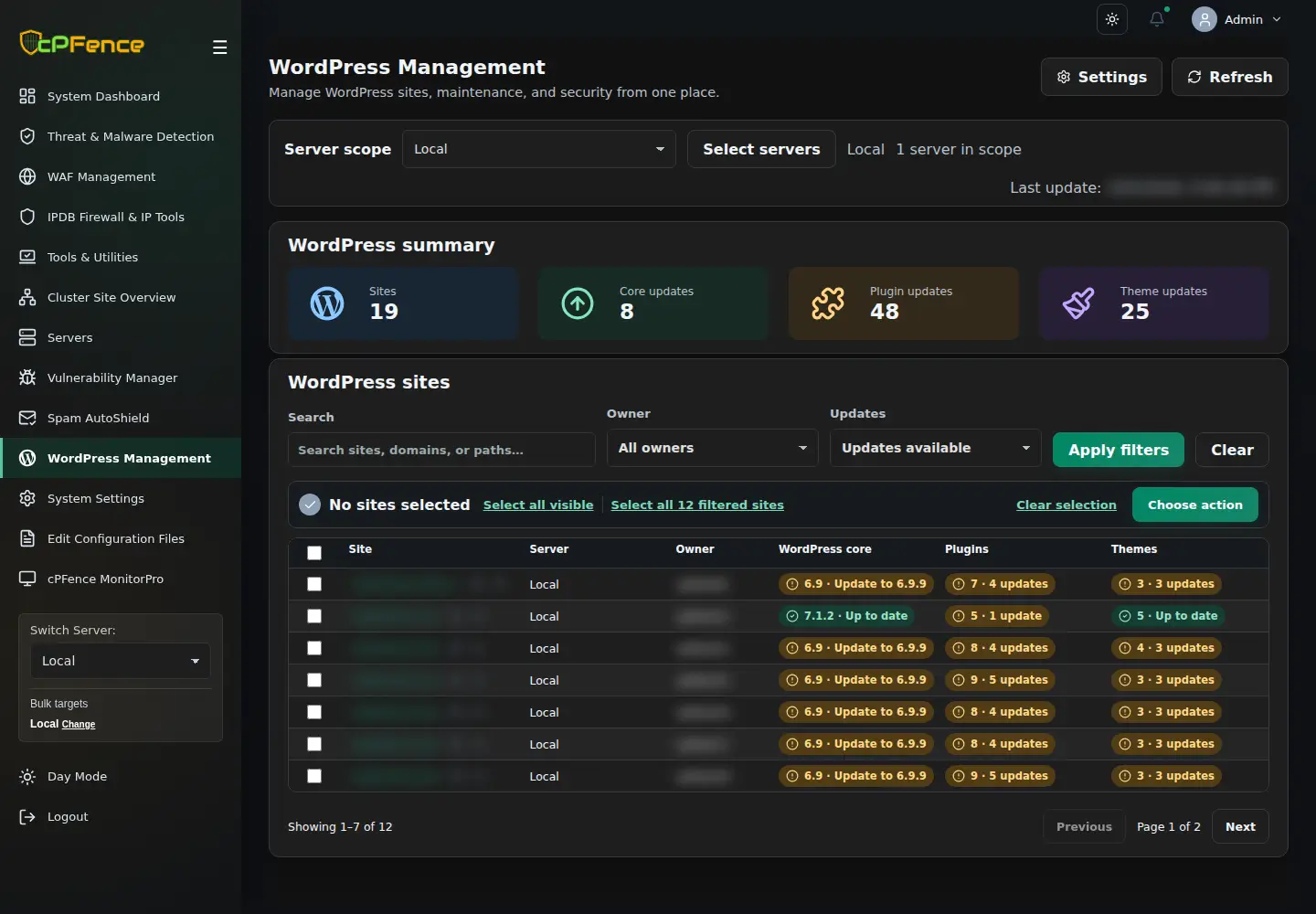Check the row with themes 4 · 3 updates

(314, 648)
